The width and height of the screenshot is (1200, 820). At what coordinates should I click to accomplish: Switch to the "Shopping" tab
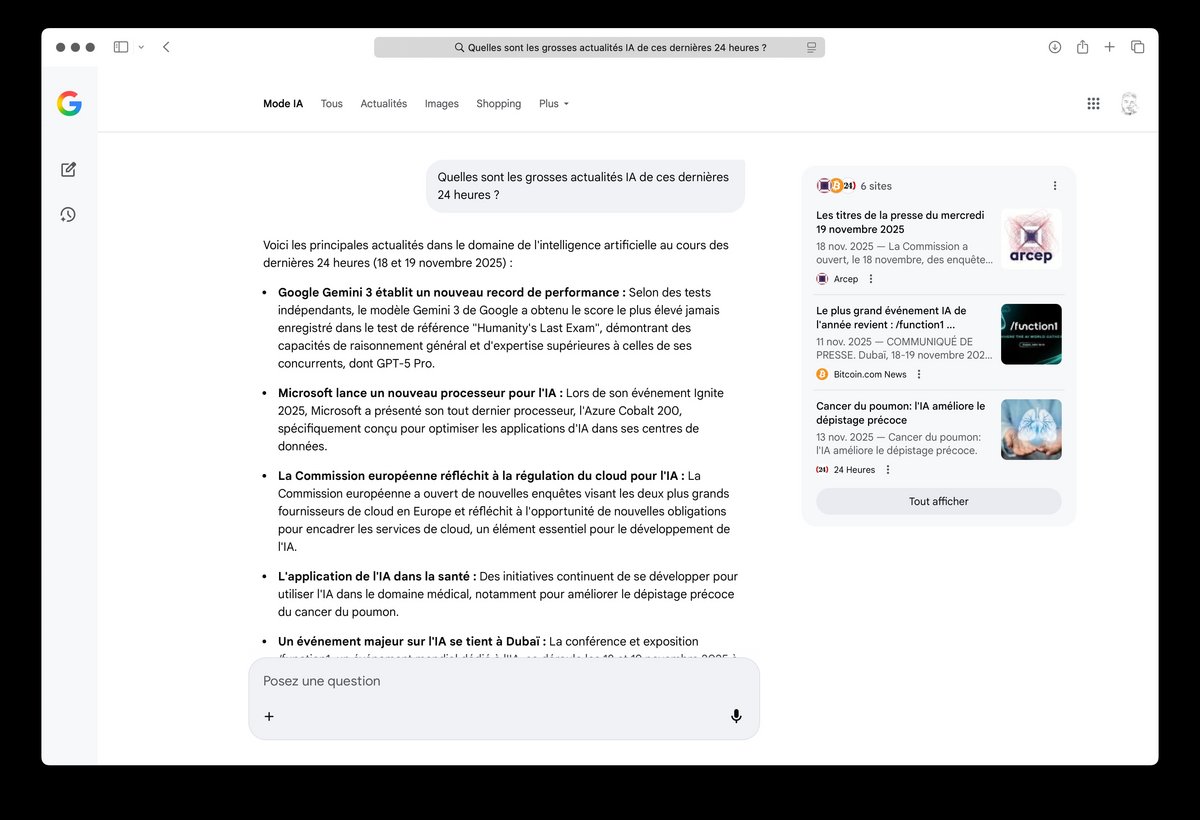pyautogui.click(x=498, y=103)
